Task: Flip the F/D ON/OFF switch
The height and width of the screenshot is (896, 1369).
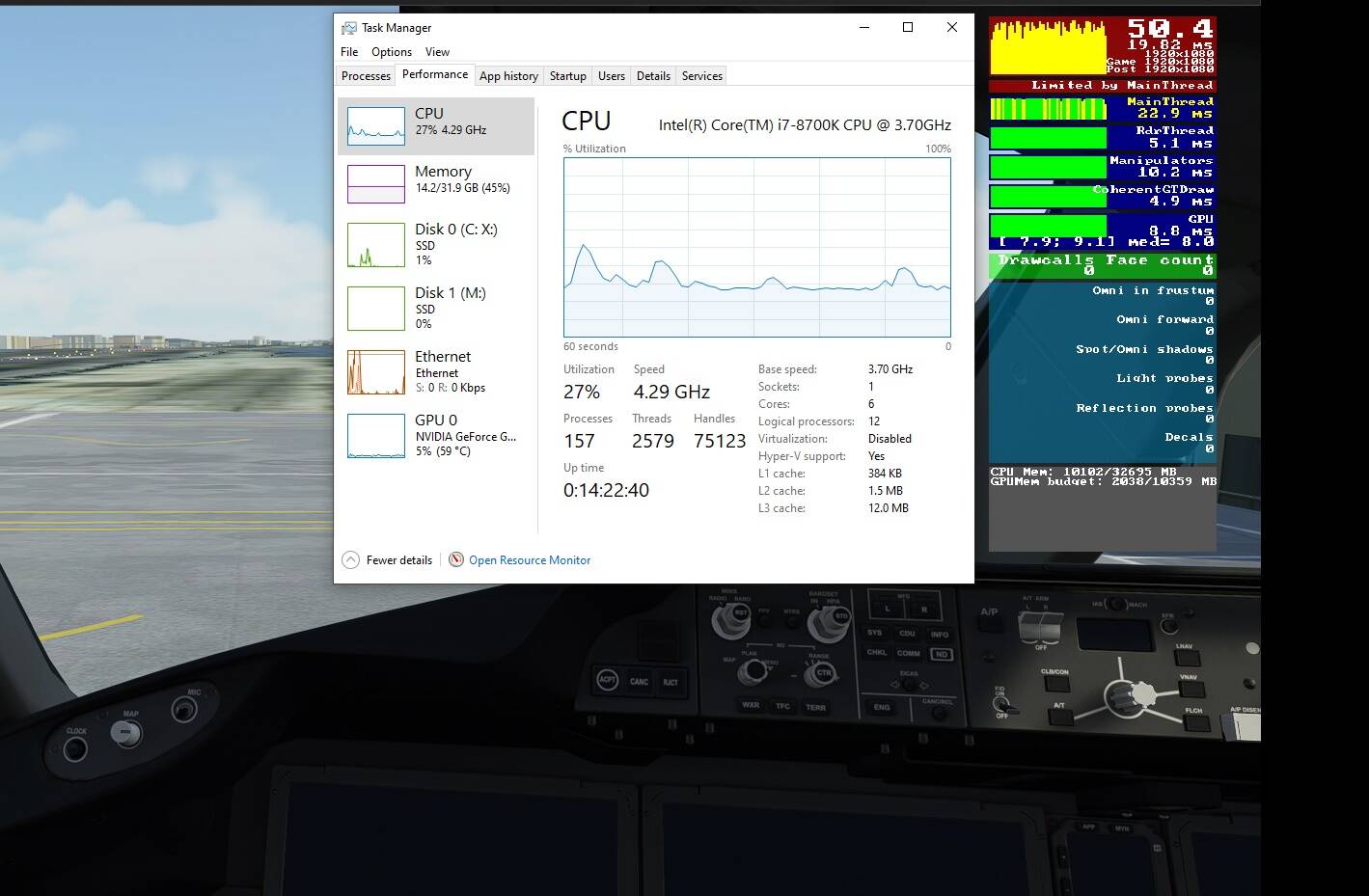Action: click(1003, 706)
